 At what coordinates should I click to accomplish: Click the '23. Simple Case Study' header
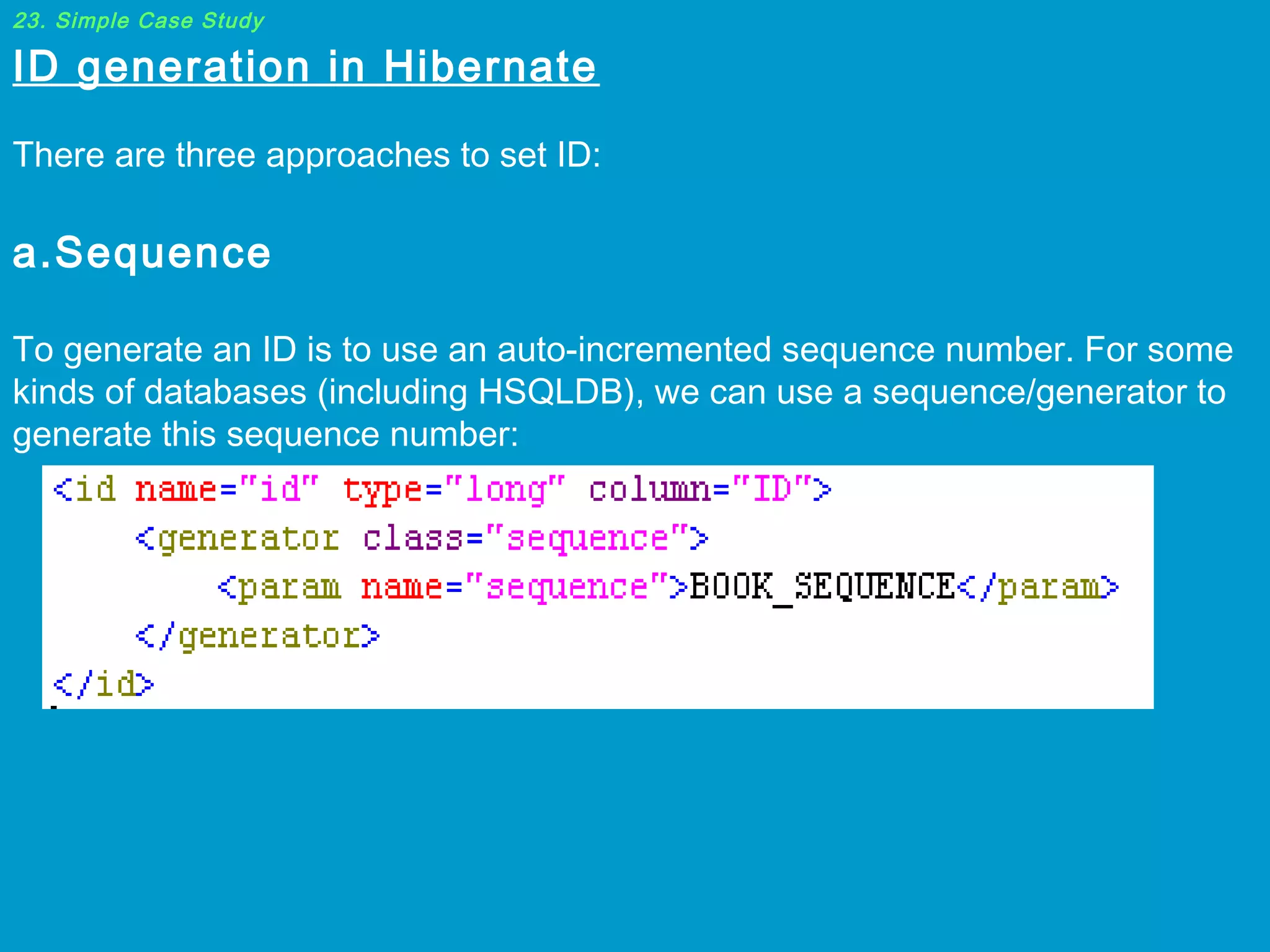coord(138,21)
